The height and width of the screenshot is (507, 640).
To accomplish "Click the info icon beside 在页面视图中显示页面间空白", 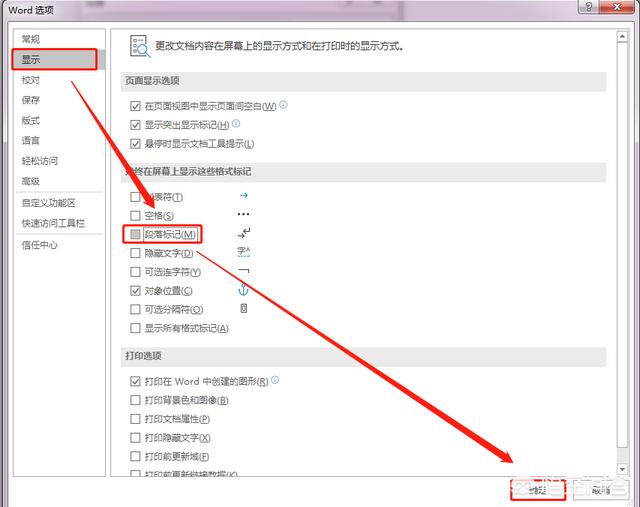I will pos(283,105).
